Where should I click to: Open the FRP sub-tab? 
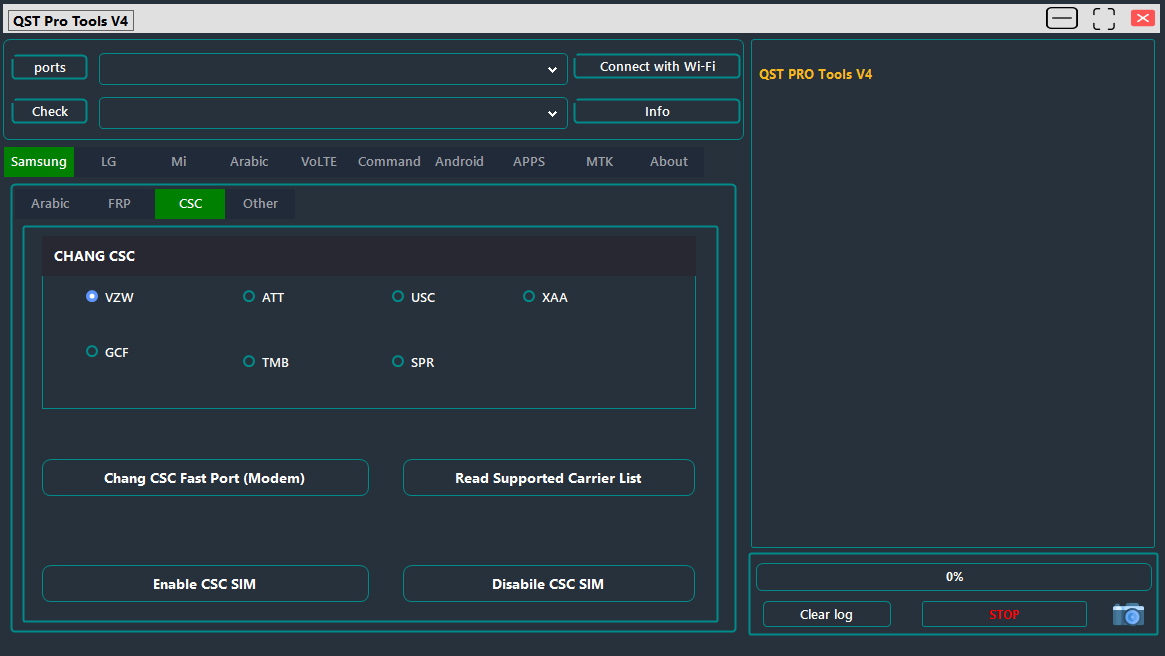tap(119, 203)
